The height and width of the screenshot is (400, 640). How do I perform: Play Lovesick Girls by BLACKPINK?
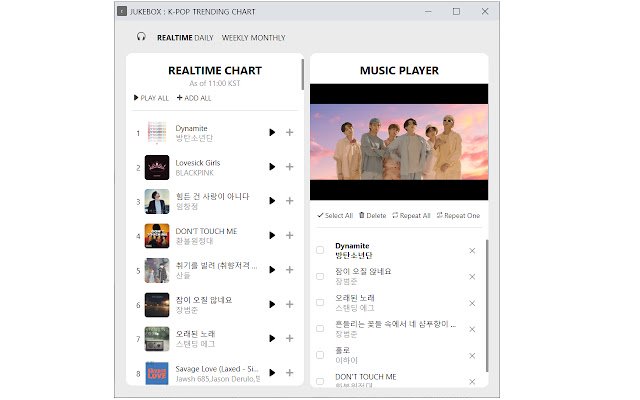272,167
